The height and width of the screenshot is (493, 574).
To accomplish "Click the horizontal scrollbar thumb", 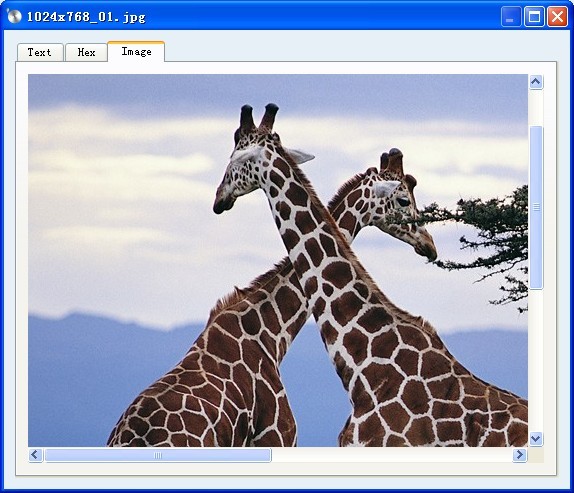I will pyautogui.click(x=158, y=455).
